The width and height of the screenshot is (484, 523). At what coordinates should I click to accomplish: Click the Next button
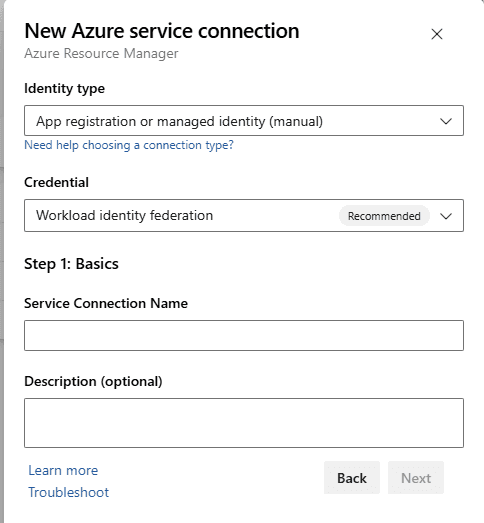[x=416, y=478]
